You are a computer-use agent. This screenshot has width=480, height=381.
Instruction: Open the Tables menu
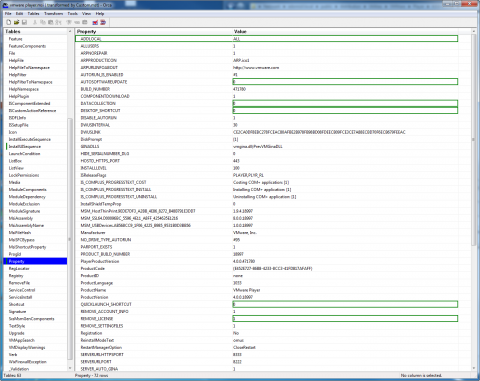coord(33,14)
